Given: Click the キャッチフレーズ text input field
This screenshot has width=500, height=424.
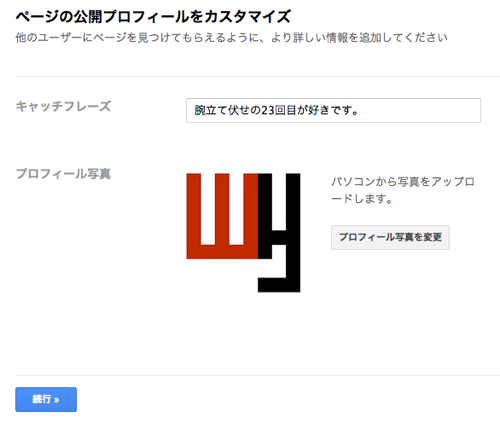Looking at the screenshot, I should coord(333,110).
